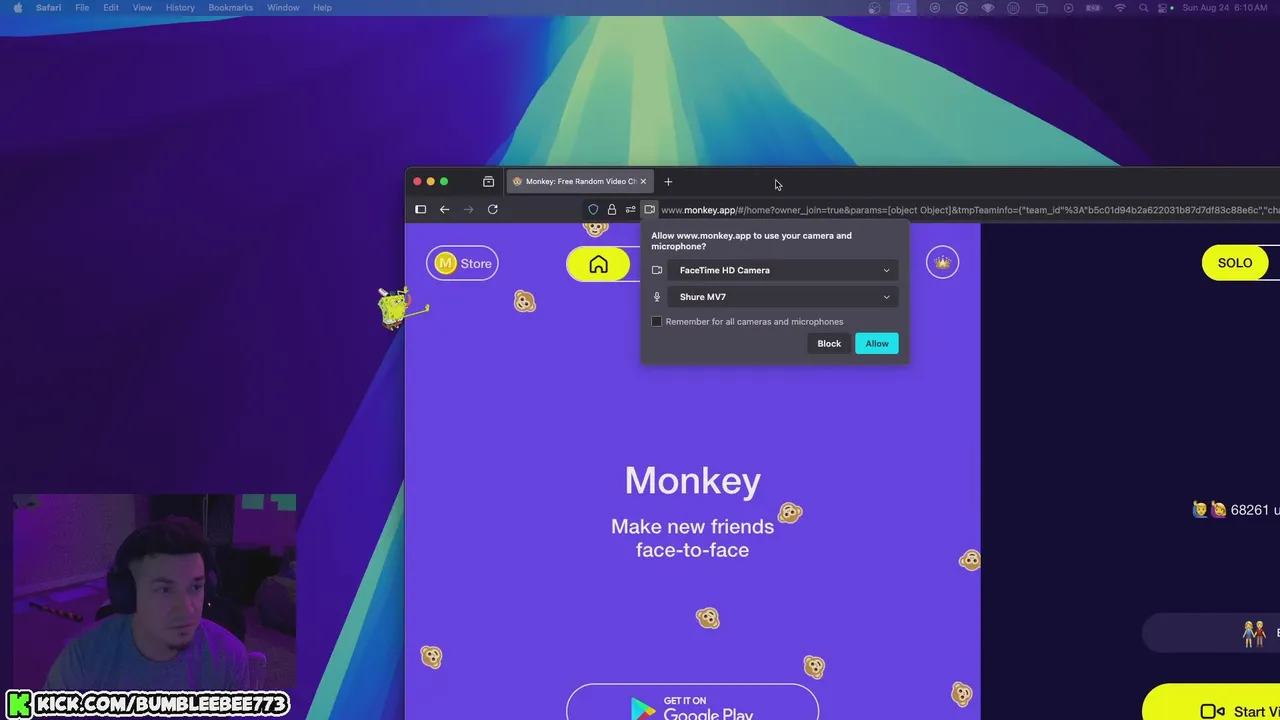Click the Block button
This screenshot has width=1280, height=720.
pos(829,344)
